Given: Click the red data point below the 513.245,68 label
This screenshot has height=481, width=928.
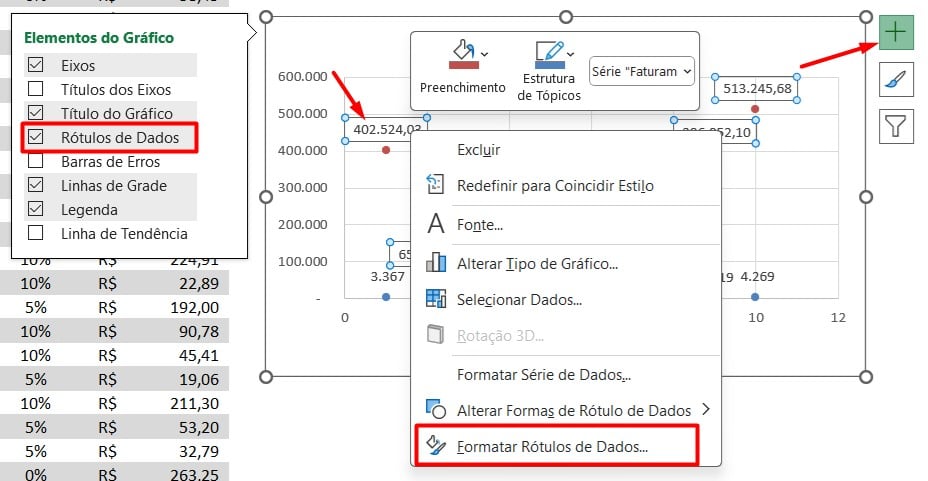Looking at the screenshot, I should pos(755,109).
